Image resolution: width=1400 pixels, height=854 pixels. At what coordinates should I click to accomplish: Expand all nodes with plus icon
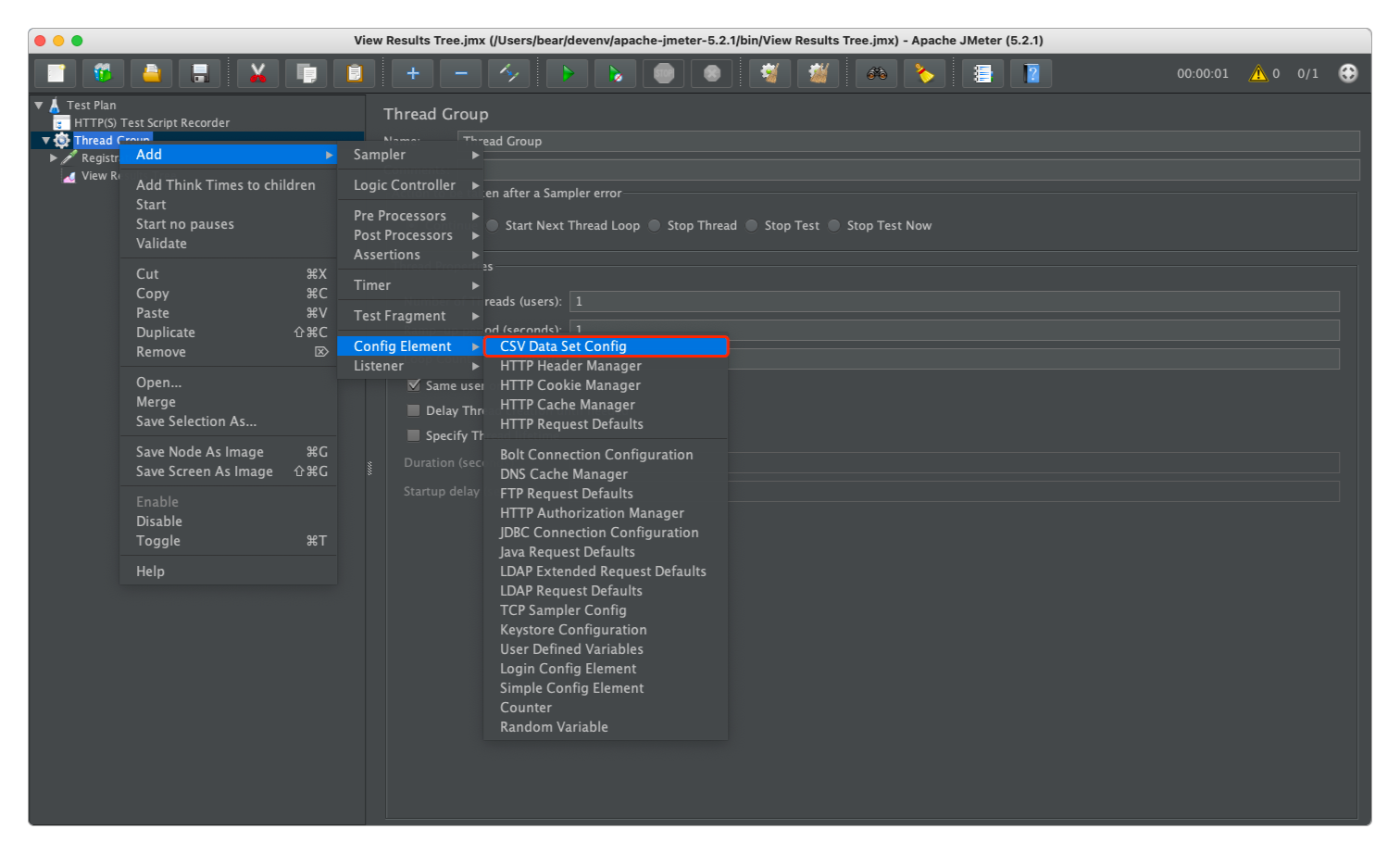pos(413,73)
